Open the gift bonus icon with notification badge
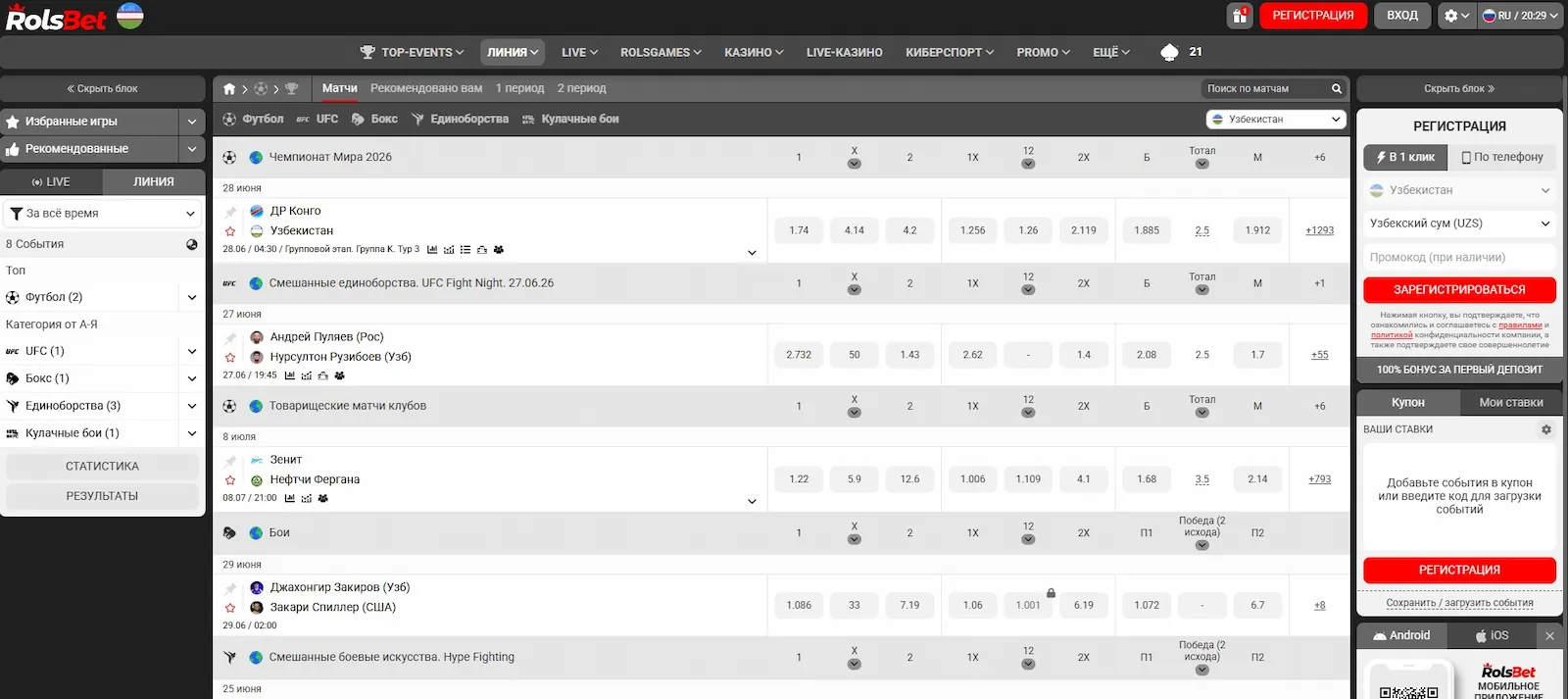Viewport: 1568px width, 699px height. point(1240,16)
